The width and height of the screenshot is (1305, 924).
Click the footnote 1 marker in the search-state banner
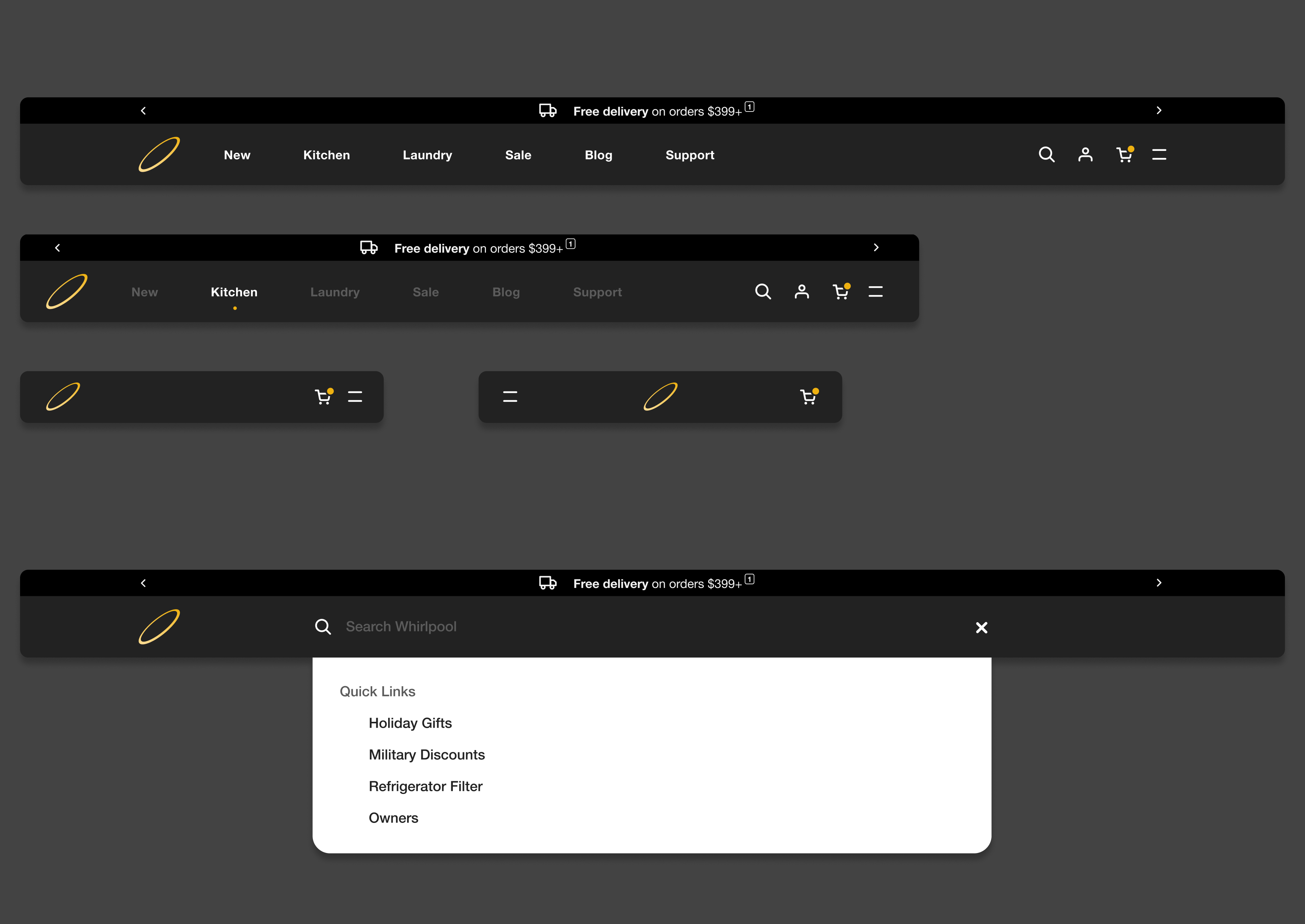click(x=750, y=579)
